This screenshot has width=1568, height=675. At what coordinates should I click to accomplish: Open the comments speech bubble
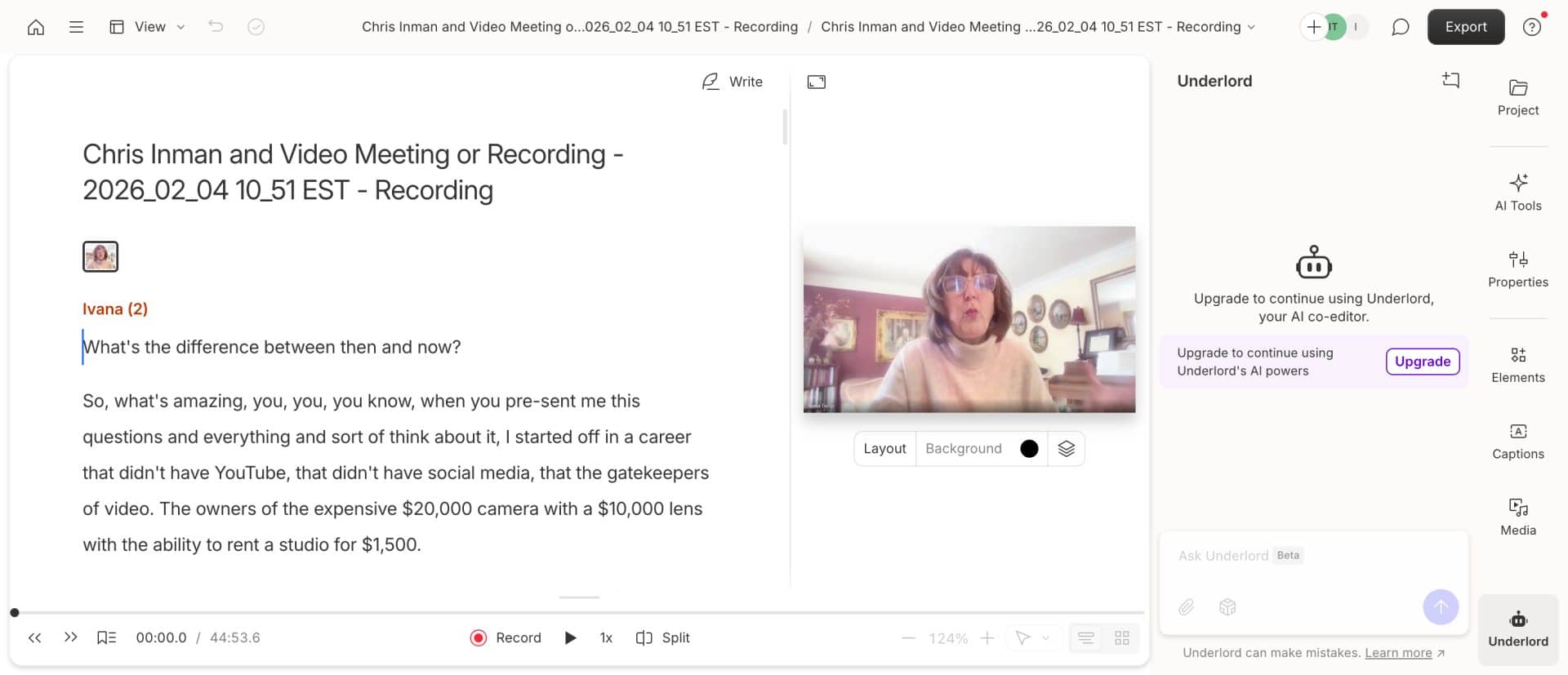click(1400, 27)
